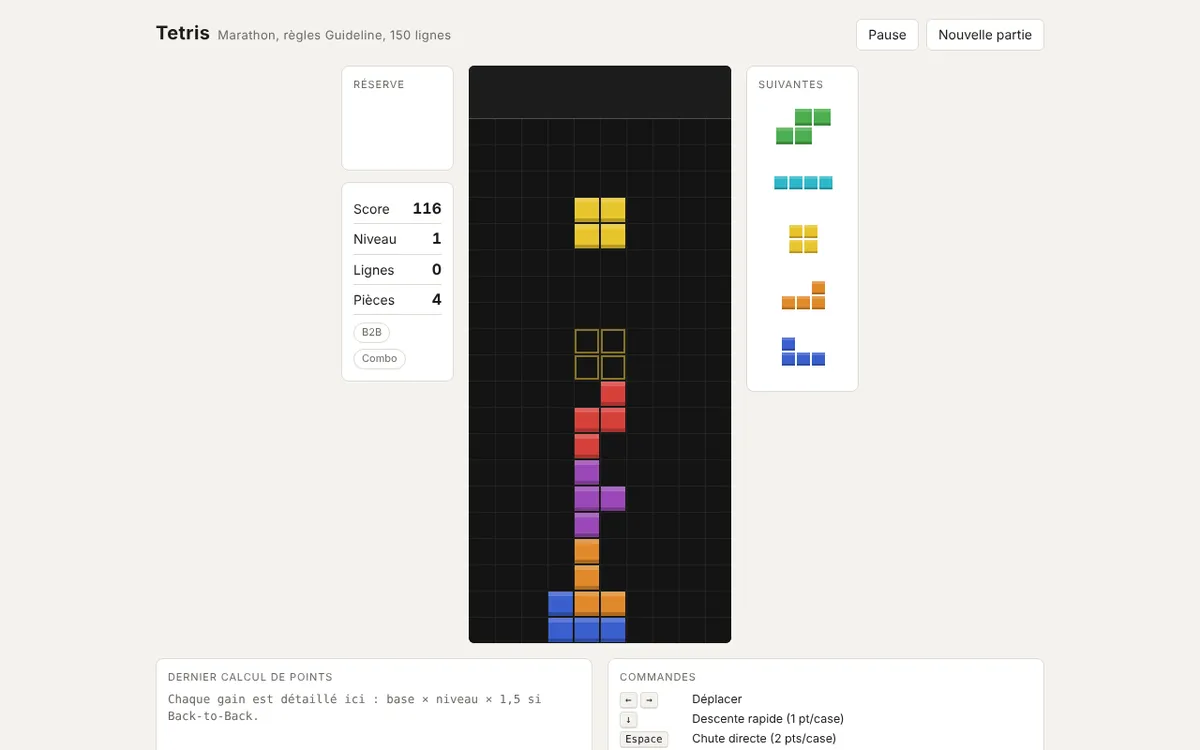Image resolution: width=1200 pixels, height=750 pixels.
Task: Click the falling yellow O piece
Action: click(600, 223)
